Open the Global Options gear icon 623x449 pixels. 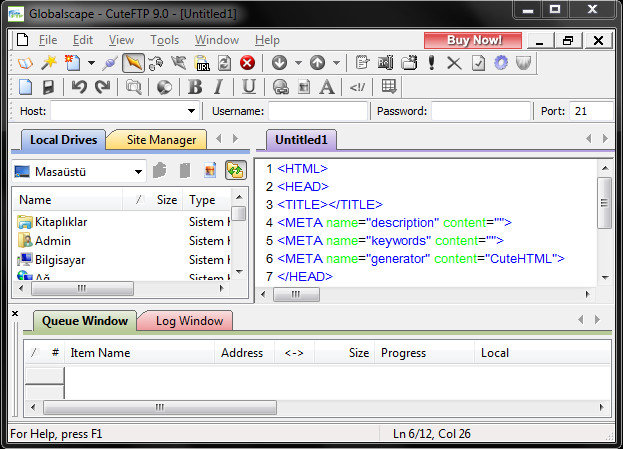click(501, 63)
